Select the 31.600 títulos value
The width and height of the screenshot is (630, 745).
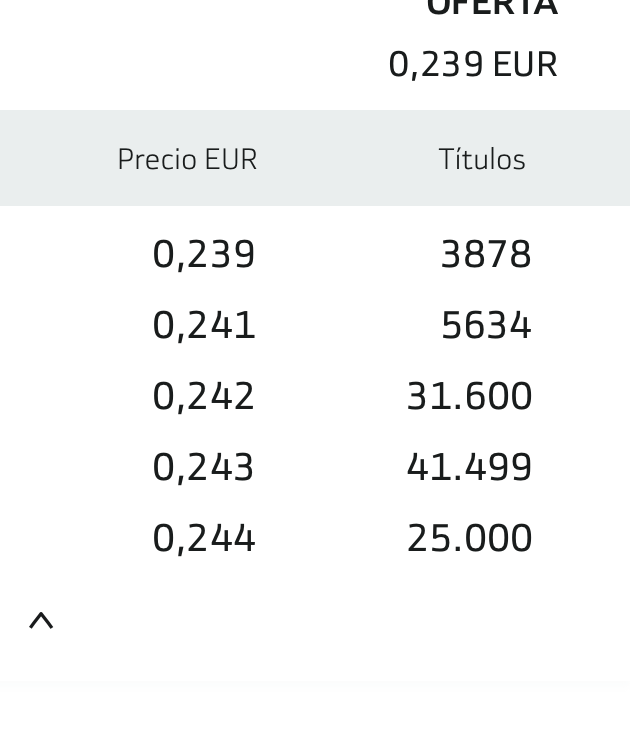(469, 396)
